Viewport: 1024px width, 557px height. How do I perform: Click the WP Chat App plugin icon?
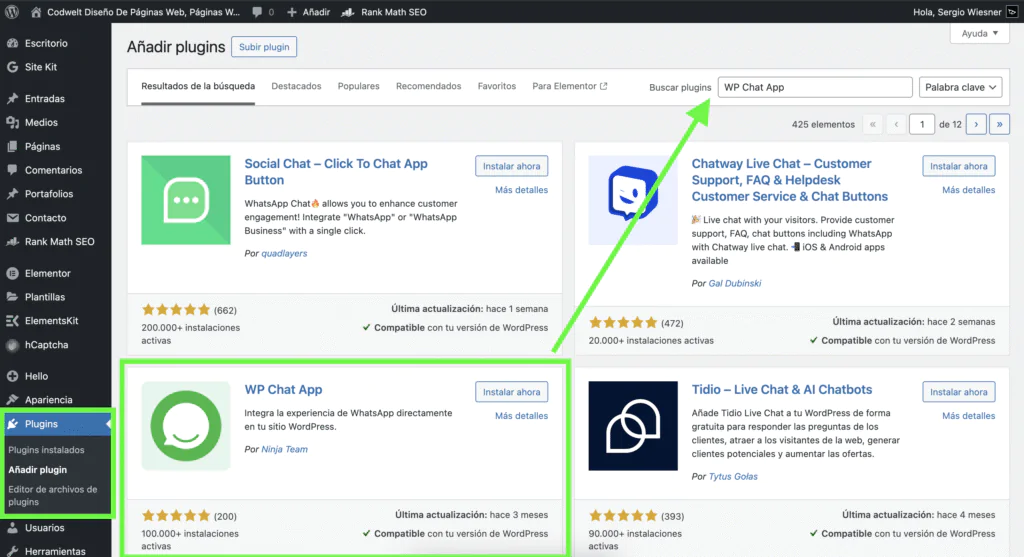coord(186,425)
